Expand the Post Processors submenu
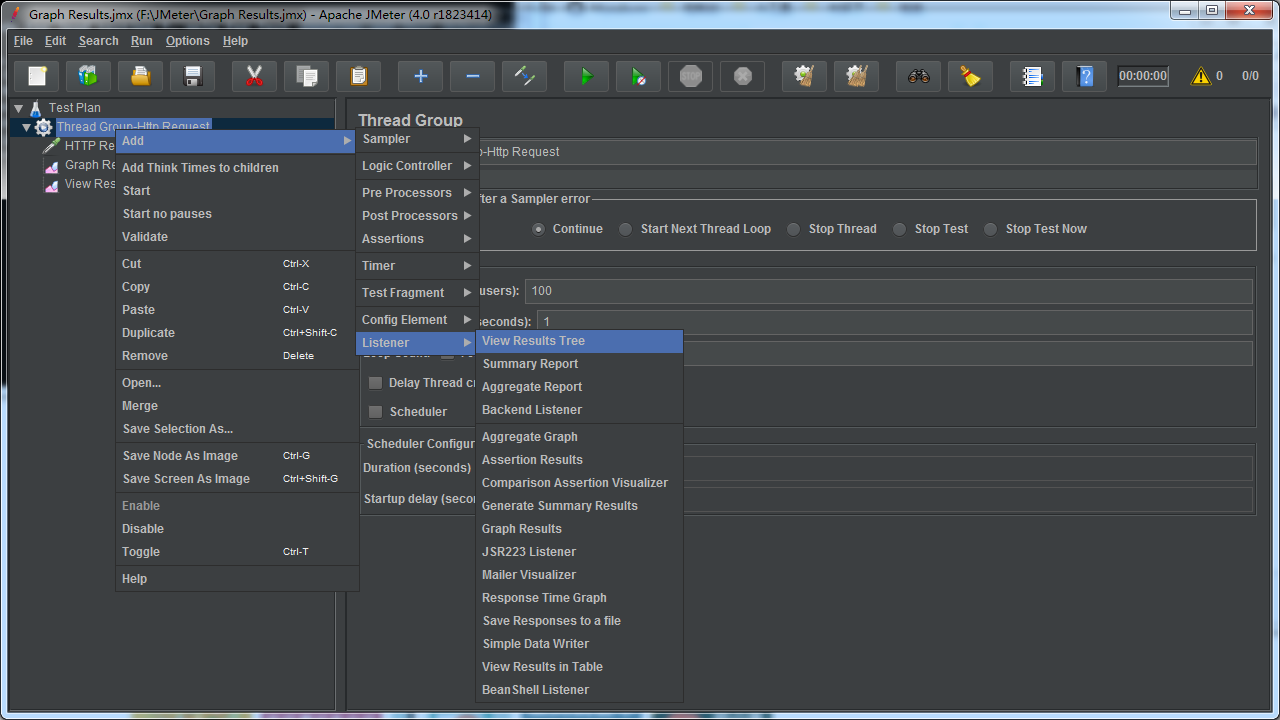This screenshot has height=720, width=1280. [417, 216]
